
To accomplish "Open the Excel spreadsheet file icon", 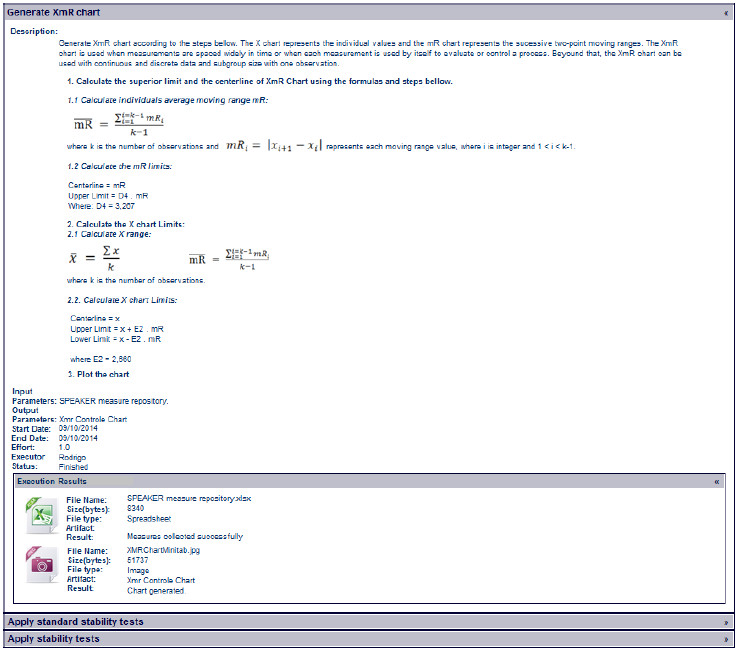I will [x=40, y=515].
